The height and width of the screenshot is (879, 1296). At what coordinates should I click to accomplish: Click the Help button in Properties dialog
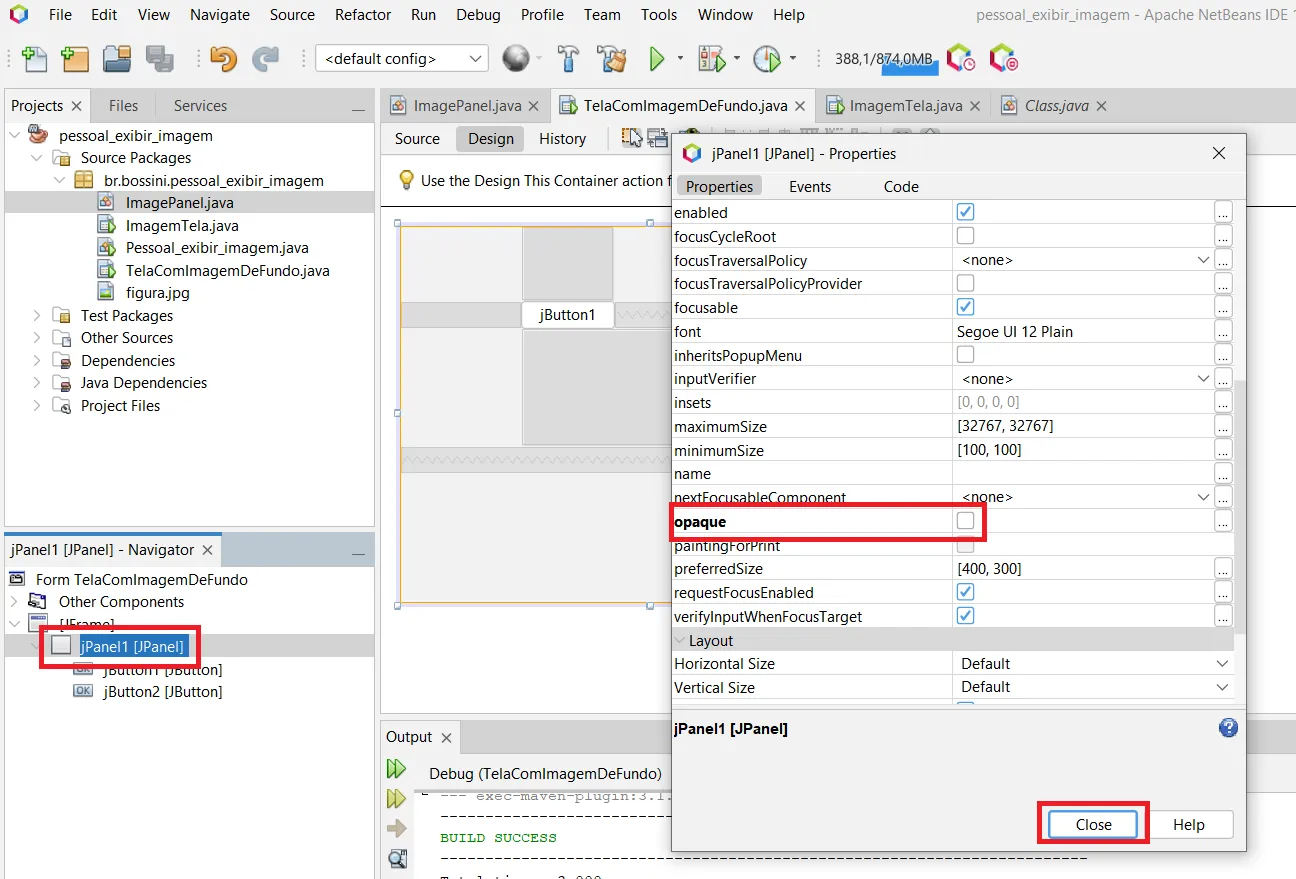coord(1189,825)
